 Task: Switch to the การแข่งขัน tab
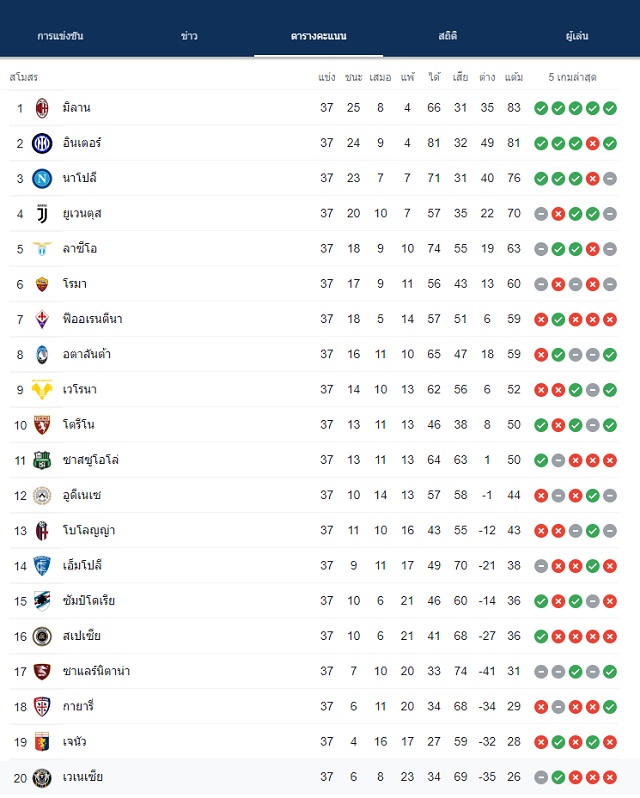[60, 36]
